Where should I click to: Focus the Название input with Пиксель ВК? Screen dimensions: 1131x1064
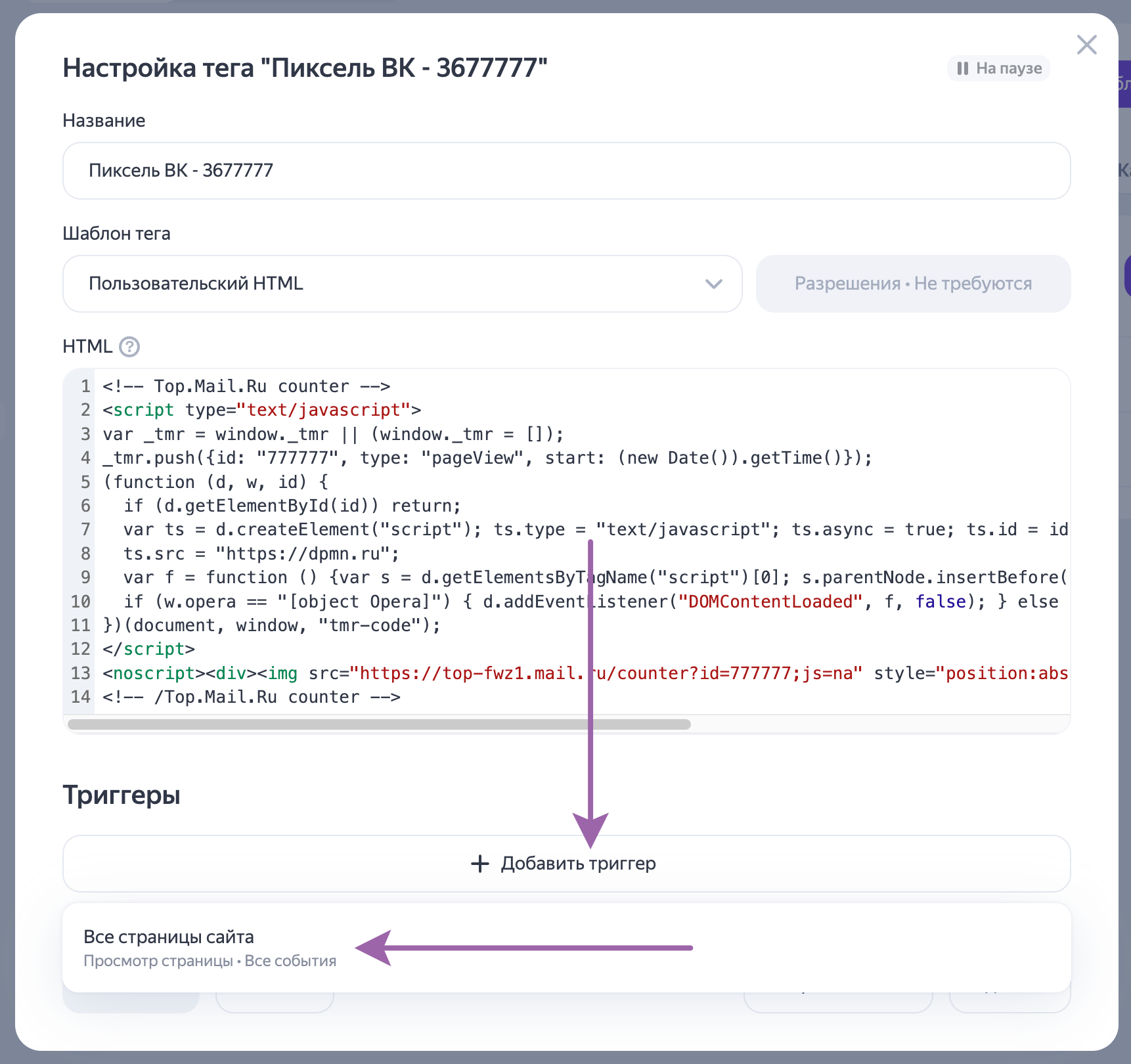coord(565,171)
